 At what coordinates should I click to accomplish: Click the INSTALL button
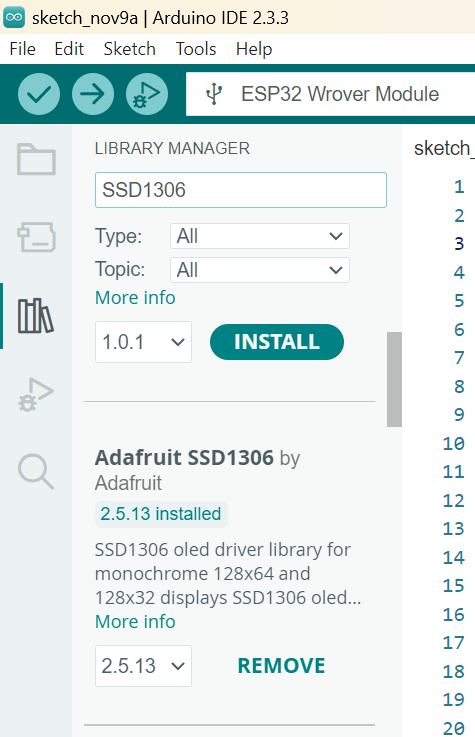[277, 342]
